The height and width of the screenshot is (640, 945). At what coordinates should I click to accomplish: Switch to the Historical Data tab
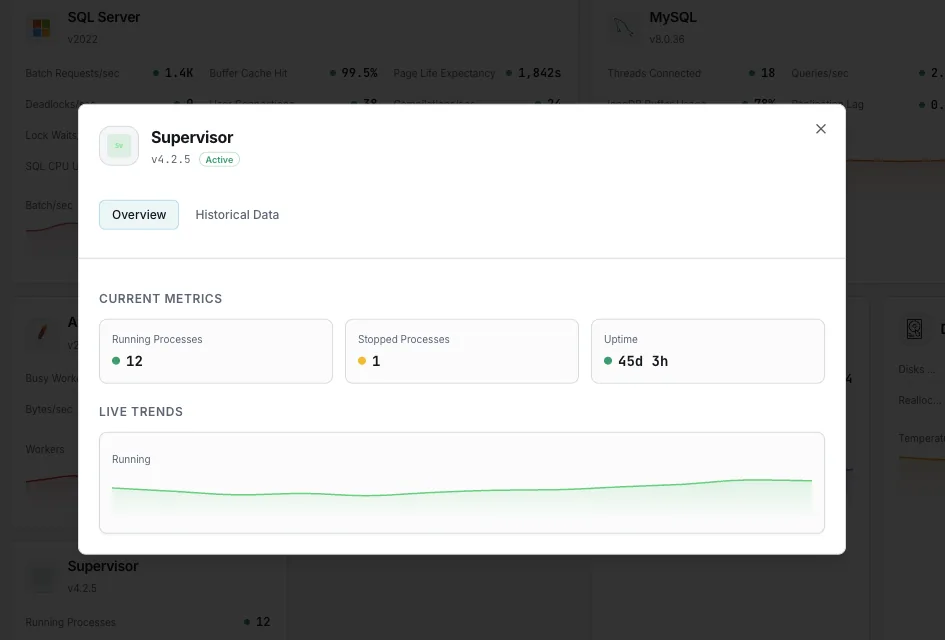pyautogui.click(x=237, y=215)
